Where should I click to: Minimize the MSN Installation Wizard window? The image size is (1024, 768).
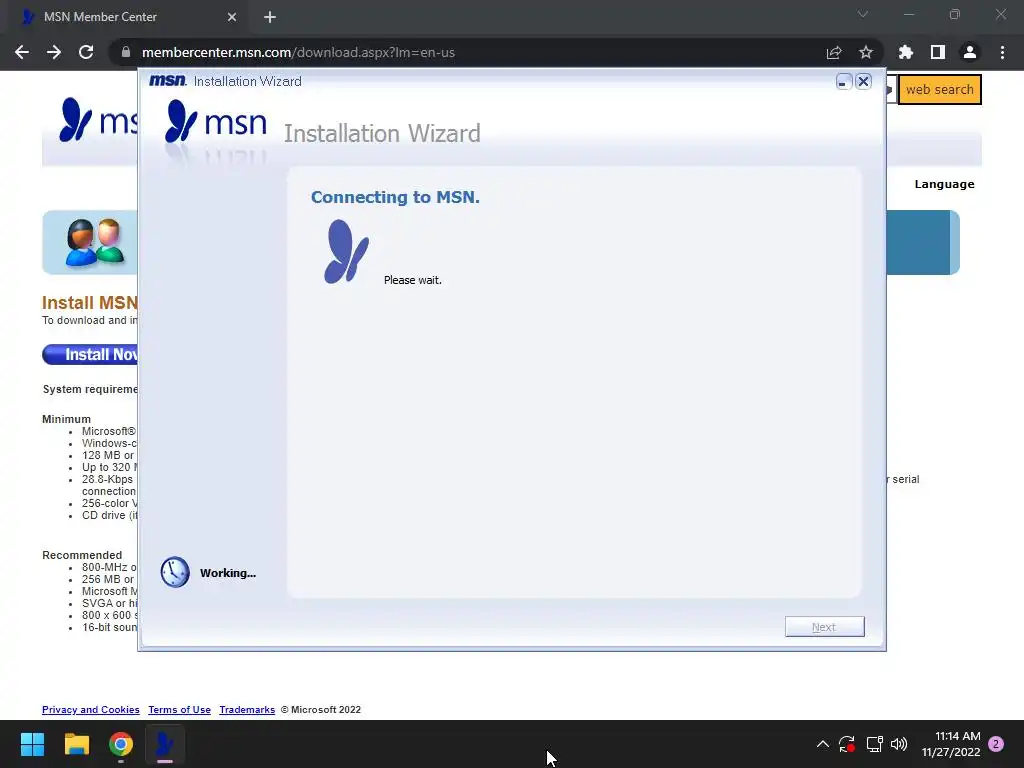(x=844, y=82)
